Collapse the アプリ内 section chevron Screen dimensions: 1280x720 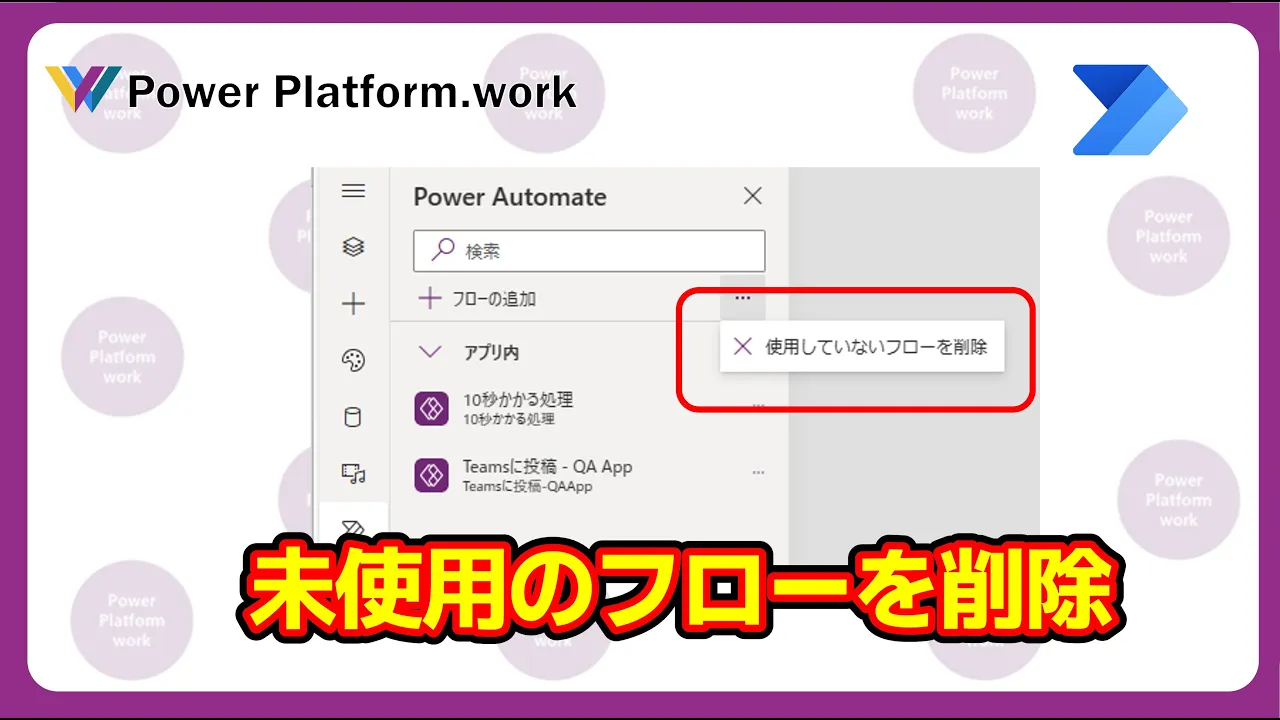(x=430, y=352)
